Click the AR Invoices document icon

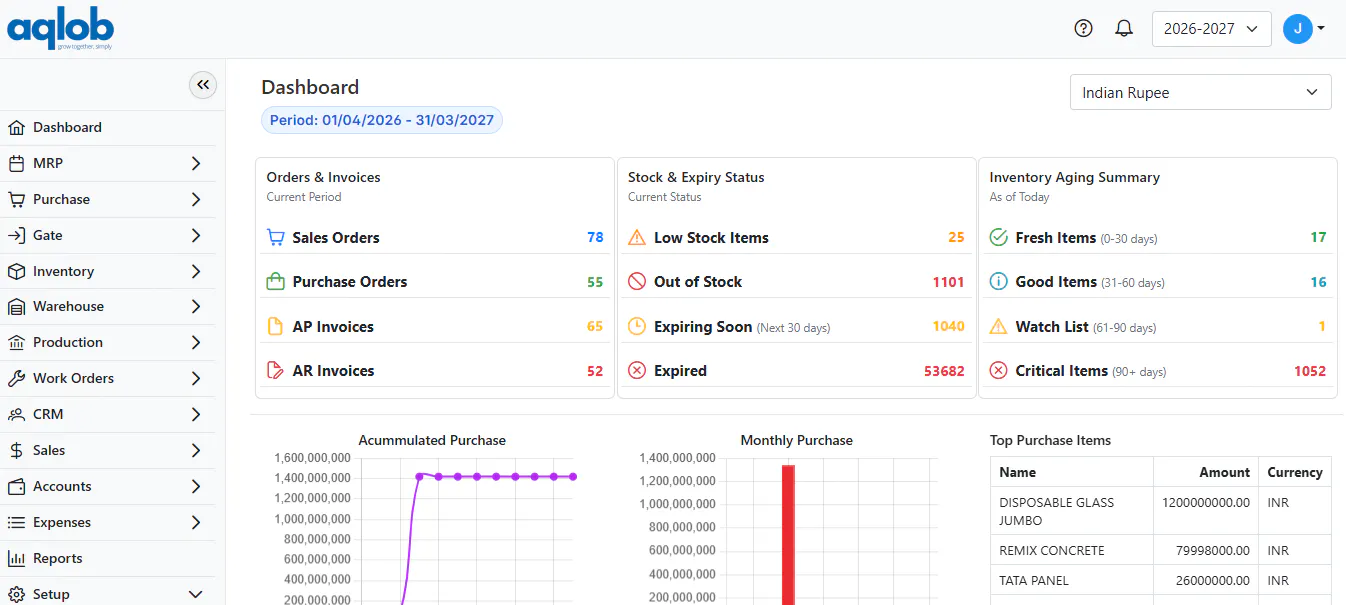(276, 370)
